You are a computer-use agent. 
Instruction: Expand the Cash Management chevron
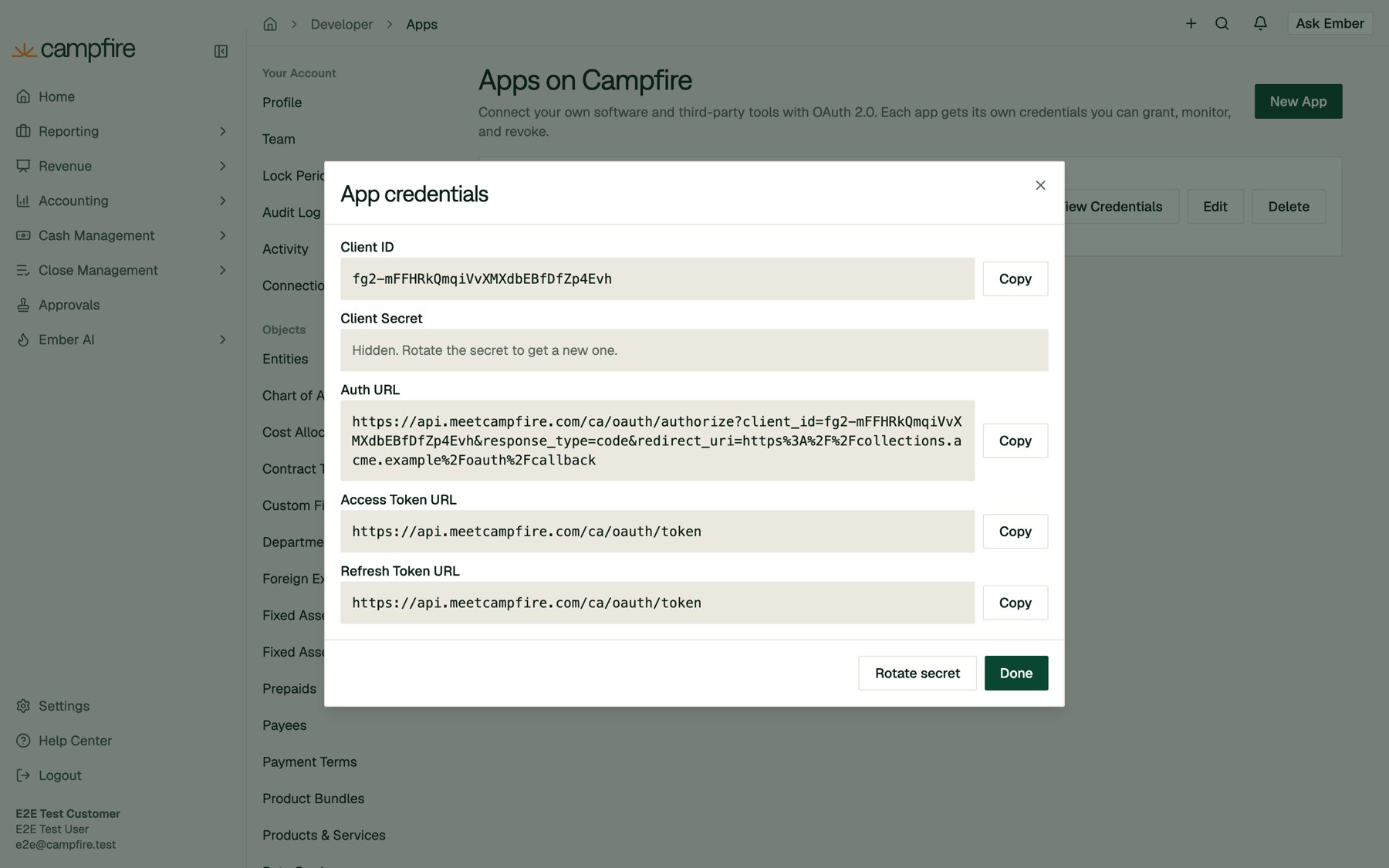(222, 235)
